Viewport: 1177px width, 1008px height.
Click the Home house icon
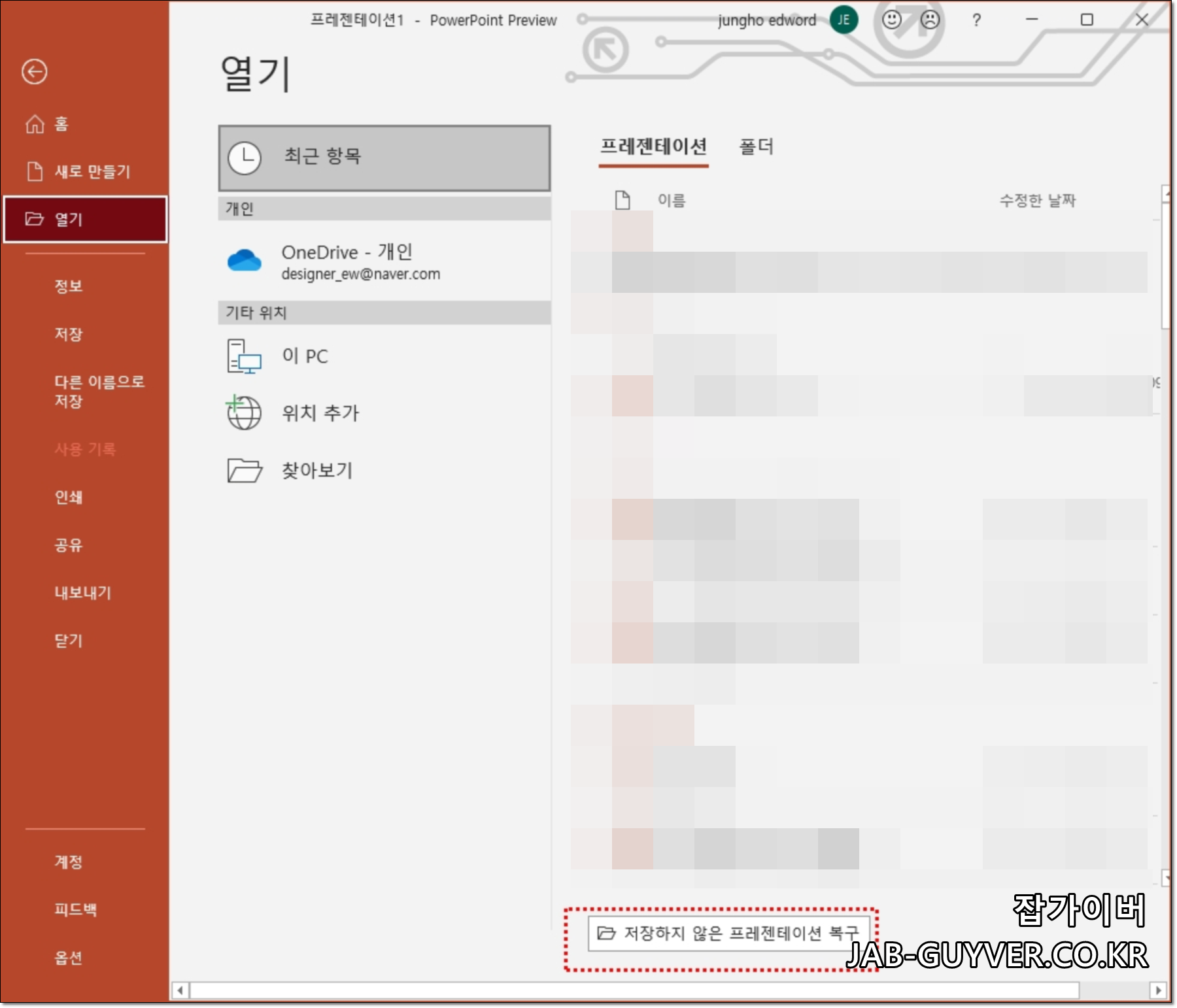coord(35,124)
